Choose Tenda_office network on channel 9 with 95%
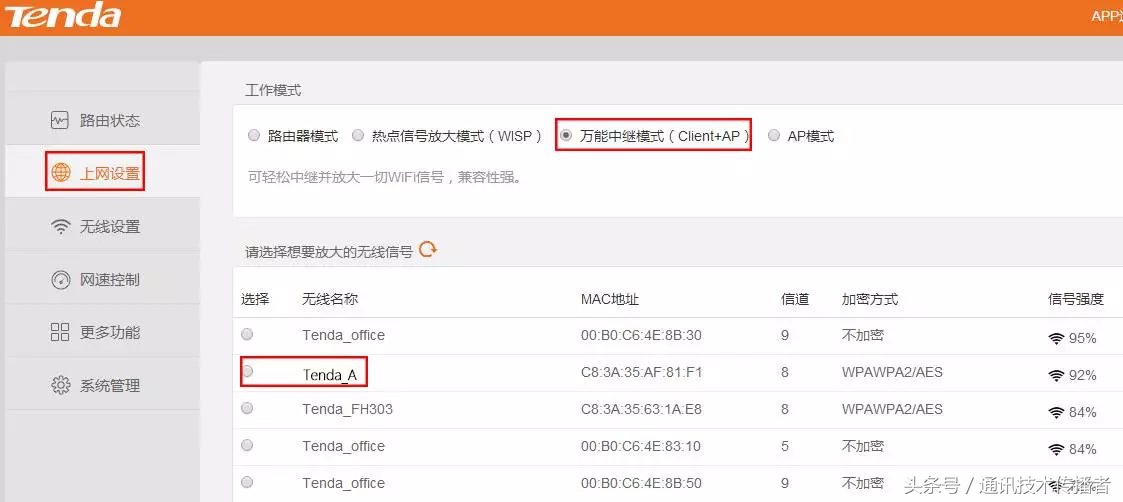This screenshot has width=1123, height=502. [247, 334]
